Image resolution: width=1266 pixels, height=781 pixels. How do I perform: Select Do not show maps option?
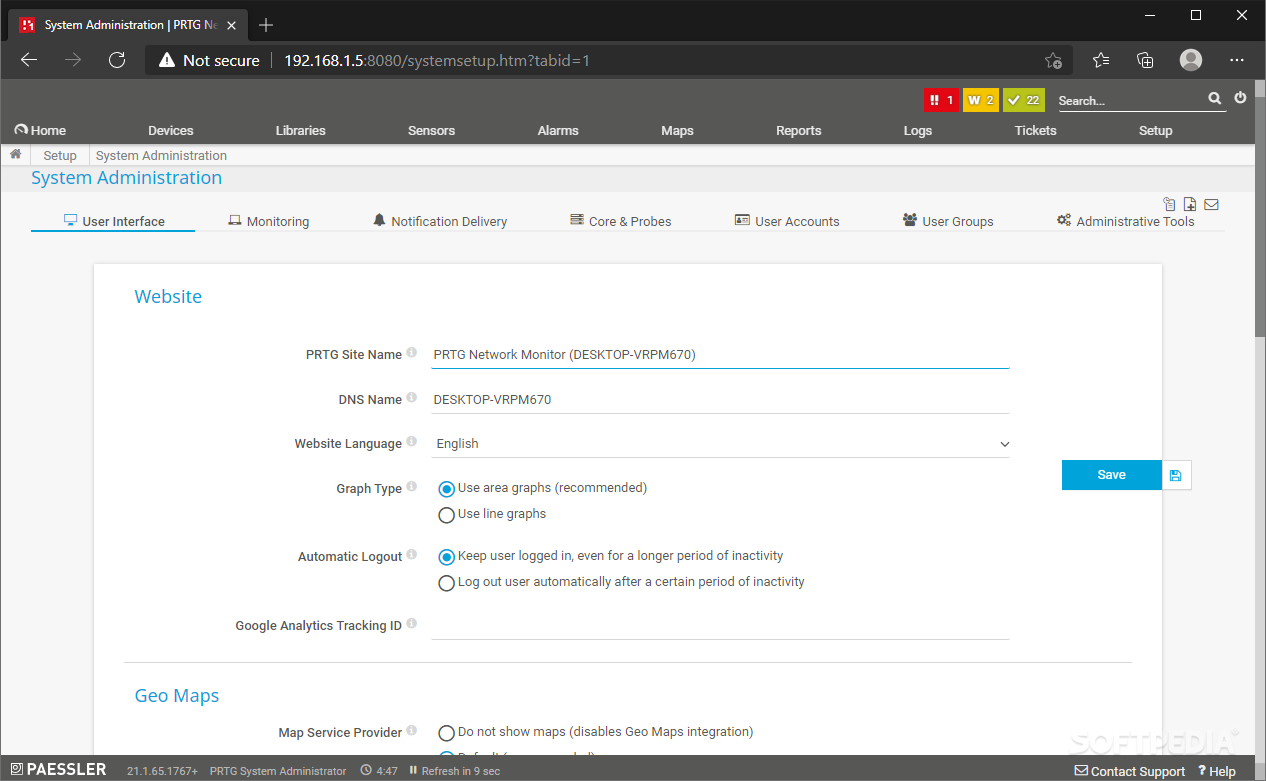click(x=447, y=733)
